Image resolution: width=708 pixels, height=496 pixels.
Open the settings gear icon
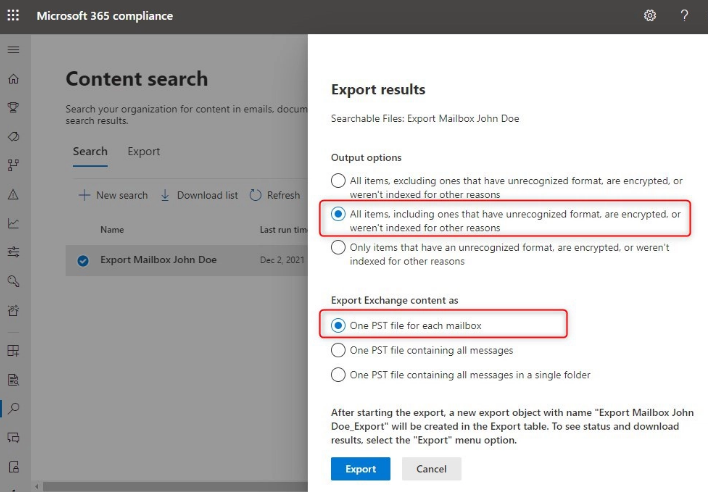[649, 15]
